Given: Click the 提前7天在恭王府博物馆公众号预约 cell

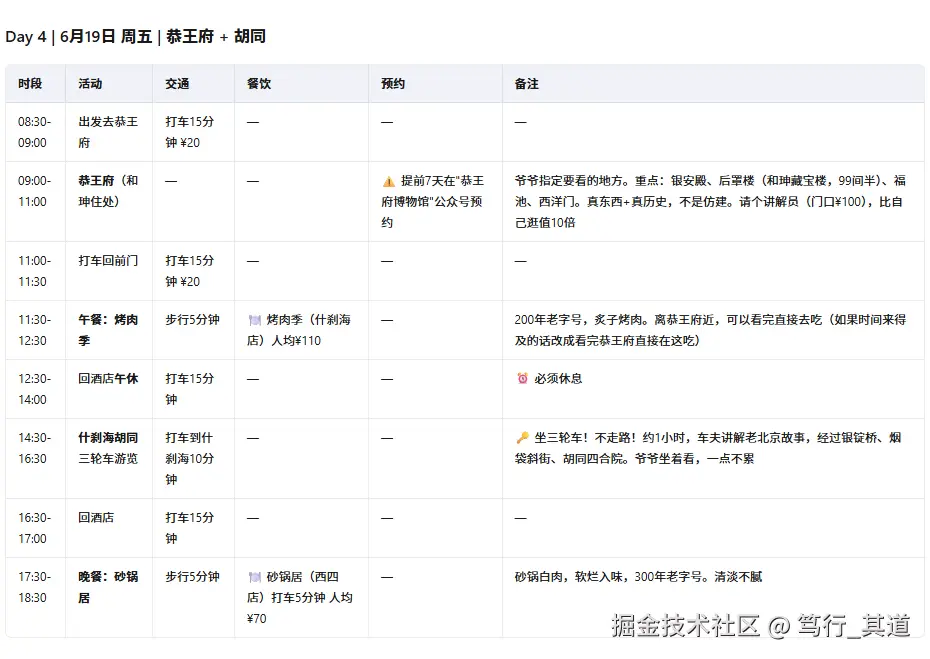Looking at the screenshot, I should [433, 202].
